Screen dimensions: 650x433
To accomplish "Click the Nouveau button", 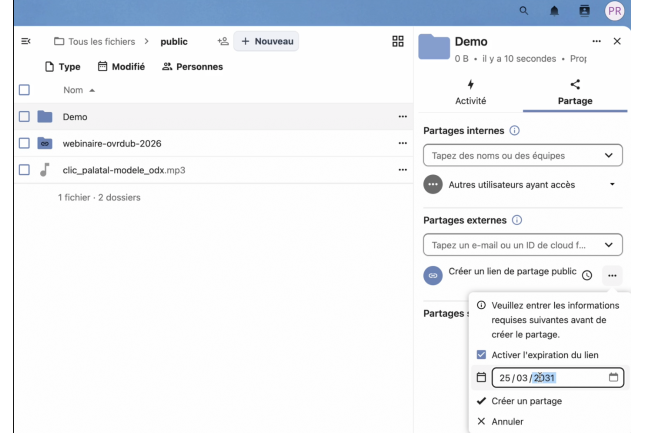I will coord(267,41).
